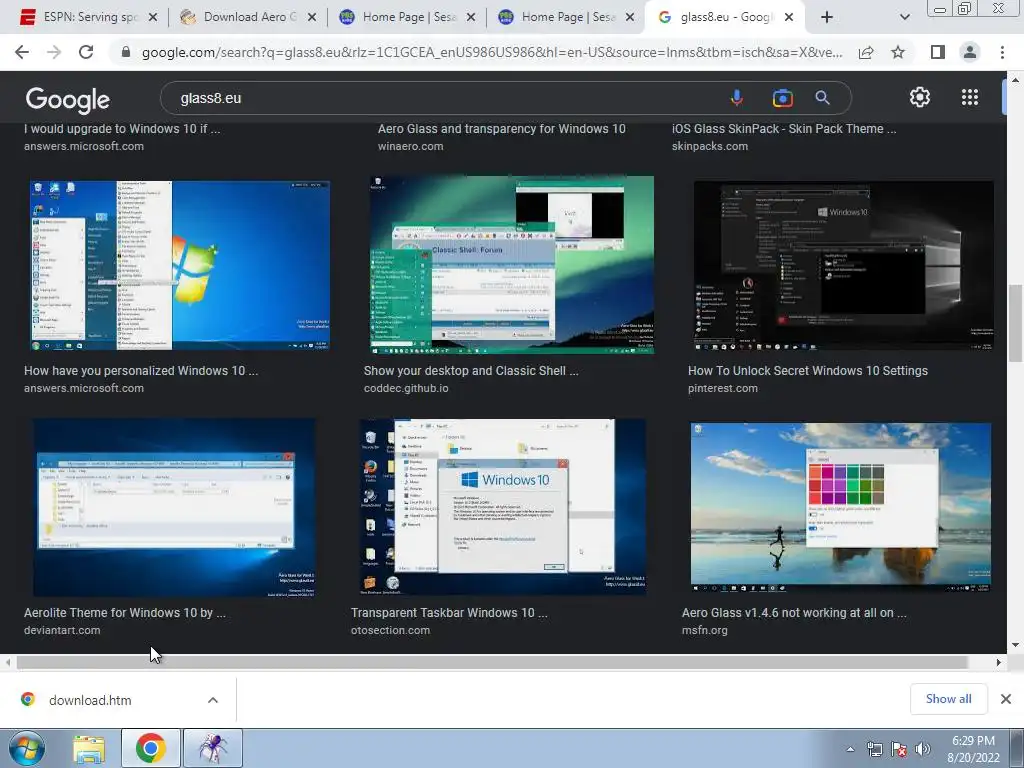Open Aerolite Theme explorer thumbnail
The height and width of the screenshot is (768, 1024).
[174, 507]
